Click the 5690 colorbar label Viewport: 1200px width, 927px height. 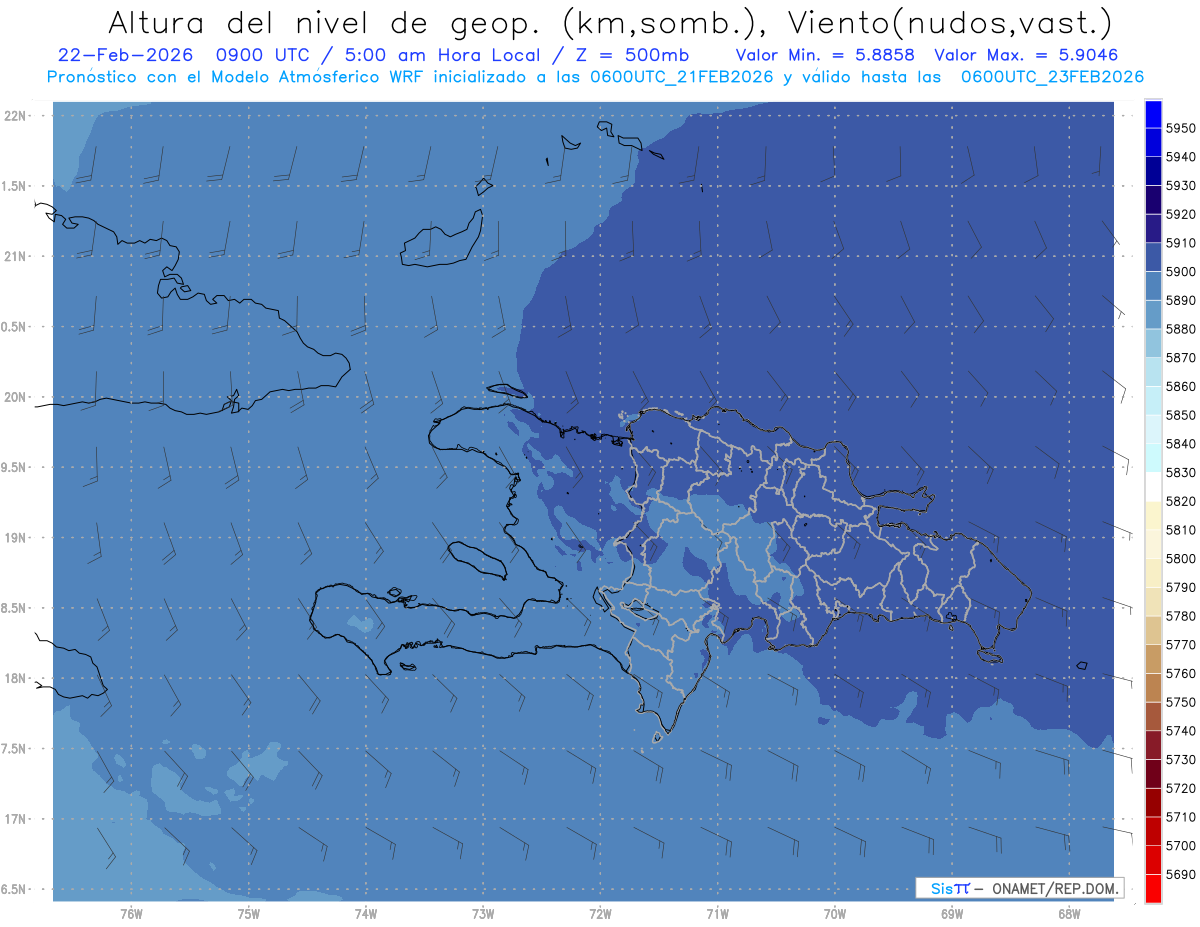(1182, 875)
